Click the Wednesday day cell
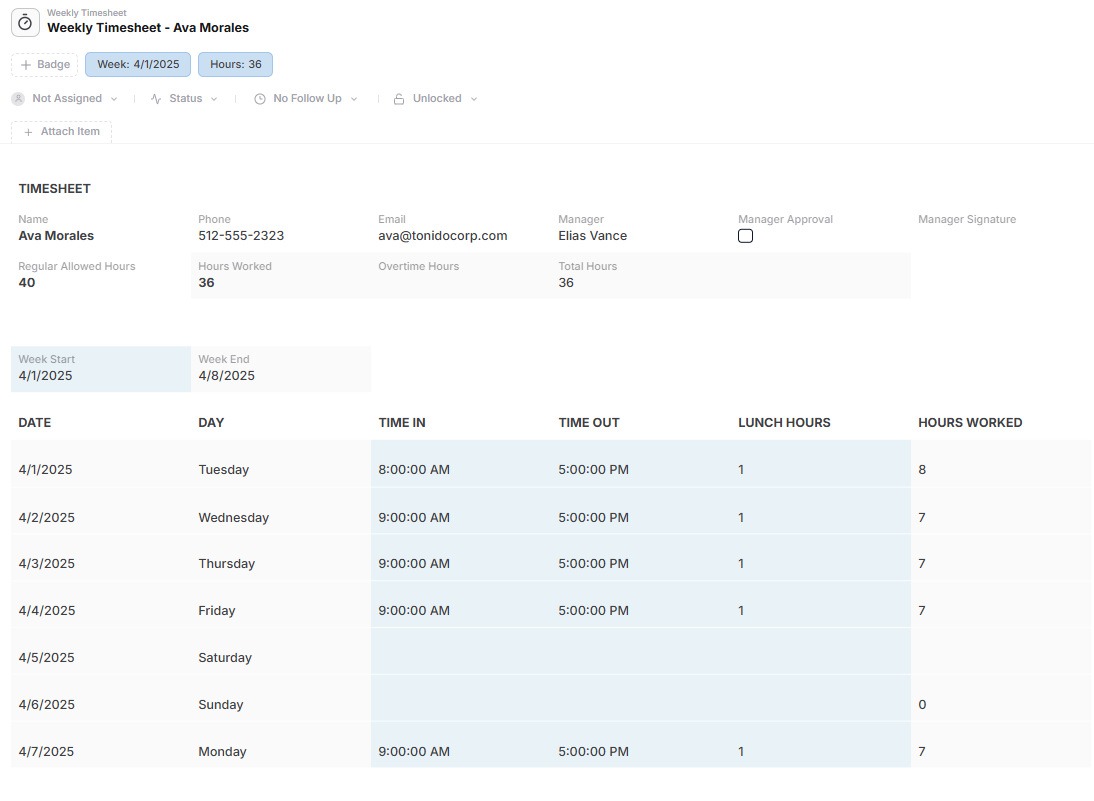This screenshot has width=1094, height=801. (281, 511)
